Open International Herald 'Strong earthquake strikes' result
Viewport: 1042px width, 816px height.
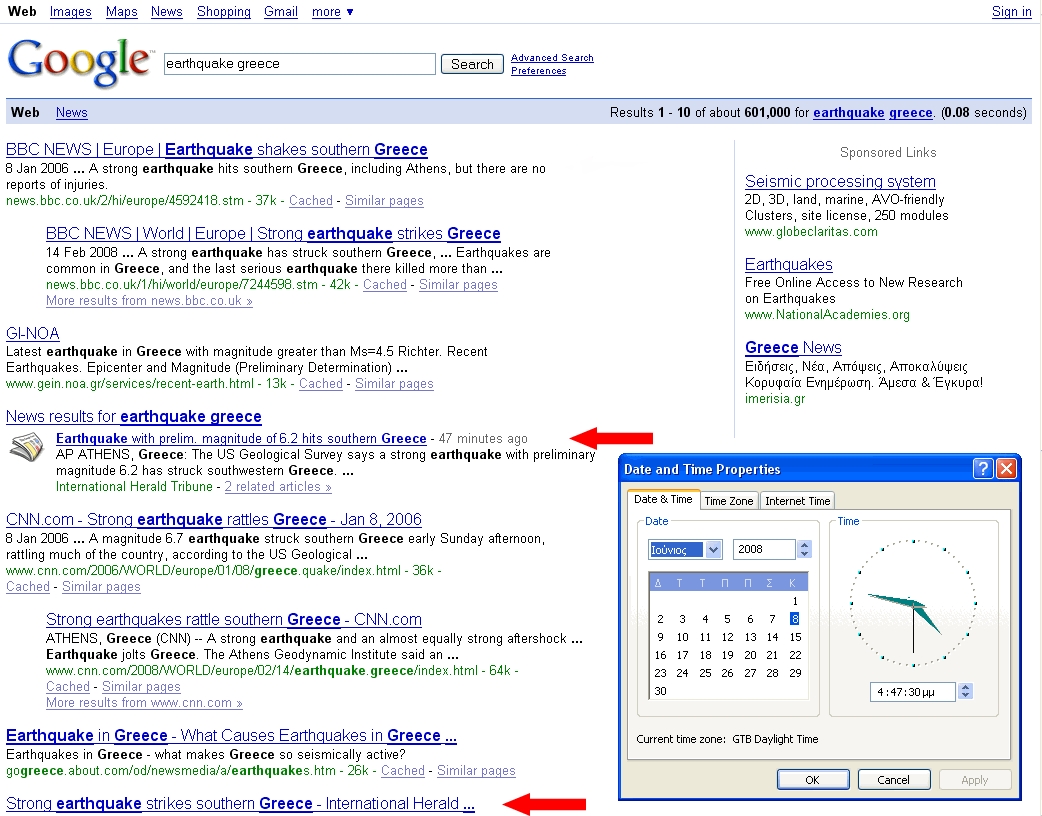coord(241,804)
